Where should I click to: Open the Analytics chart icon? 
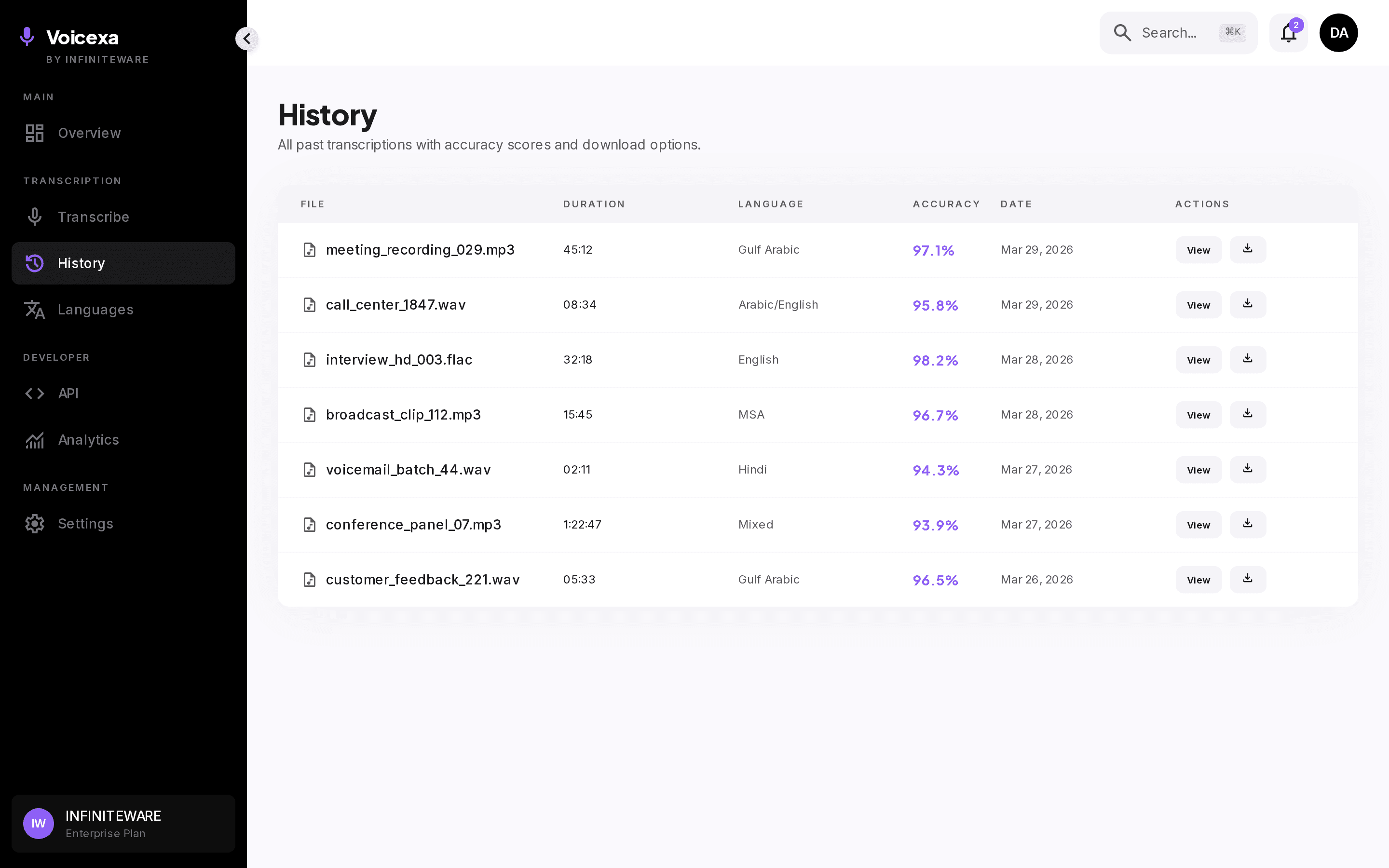coord(34,440)
